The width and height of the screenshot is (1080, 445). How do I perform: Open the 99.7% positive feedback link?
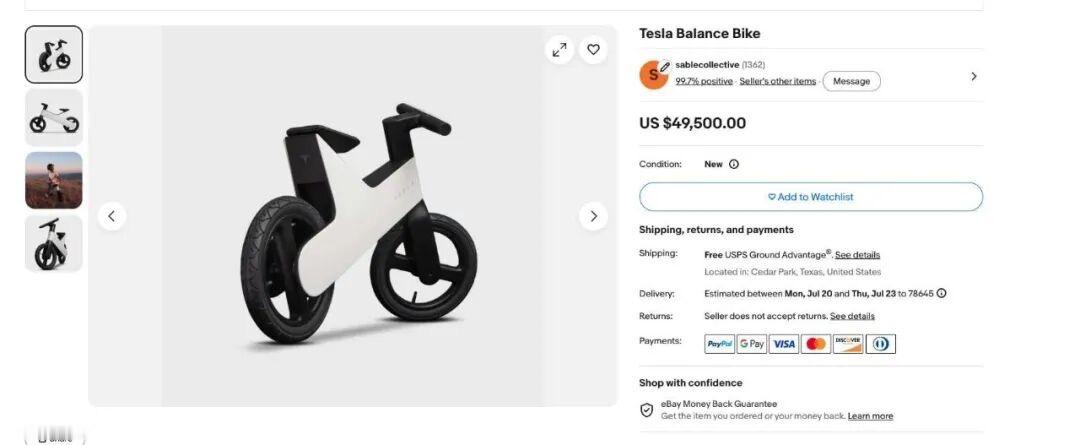click(704, 81)
